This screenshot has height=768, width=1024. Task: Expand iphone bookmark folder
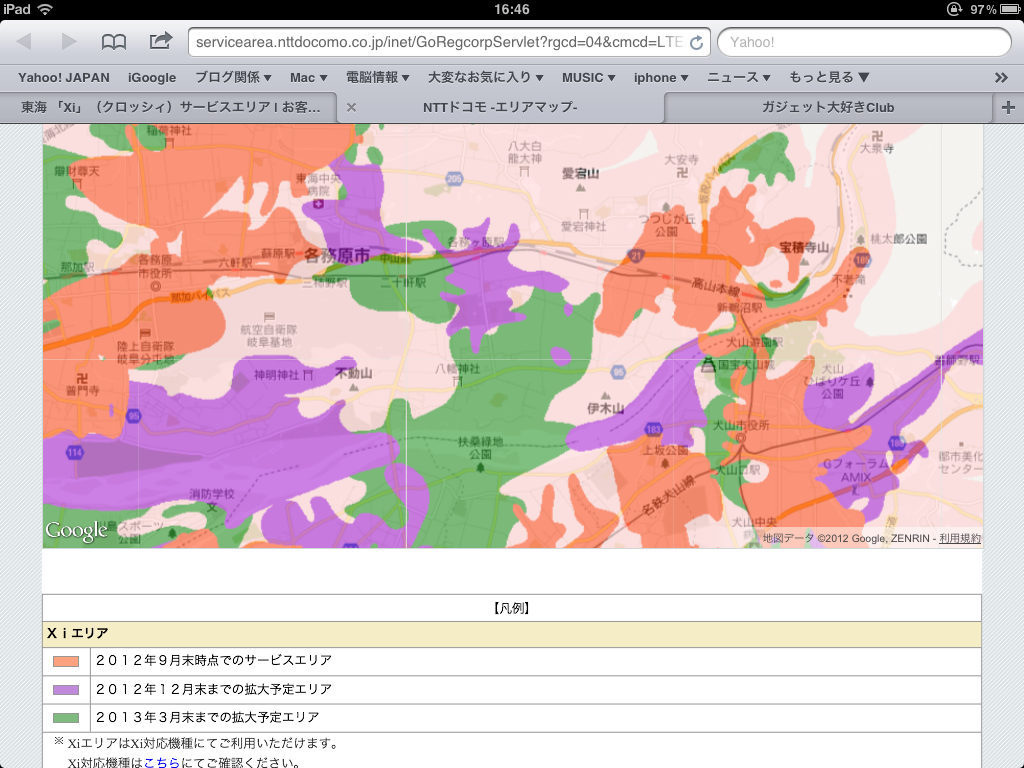tap(662, 78)
